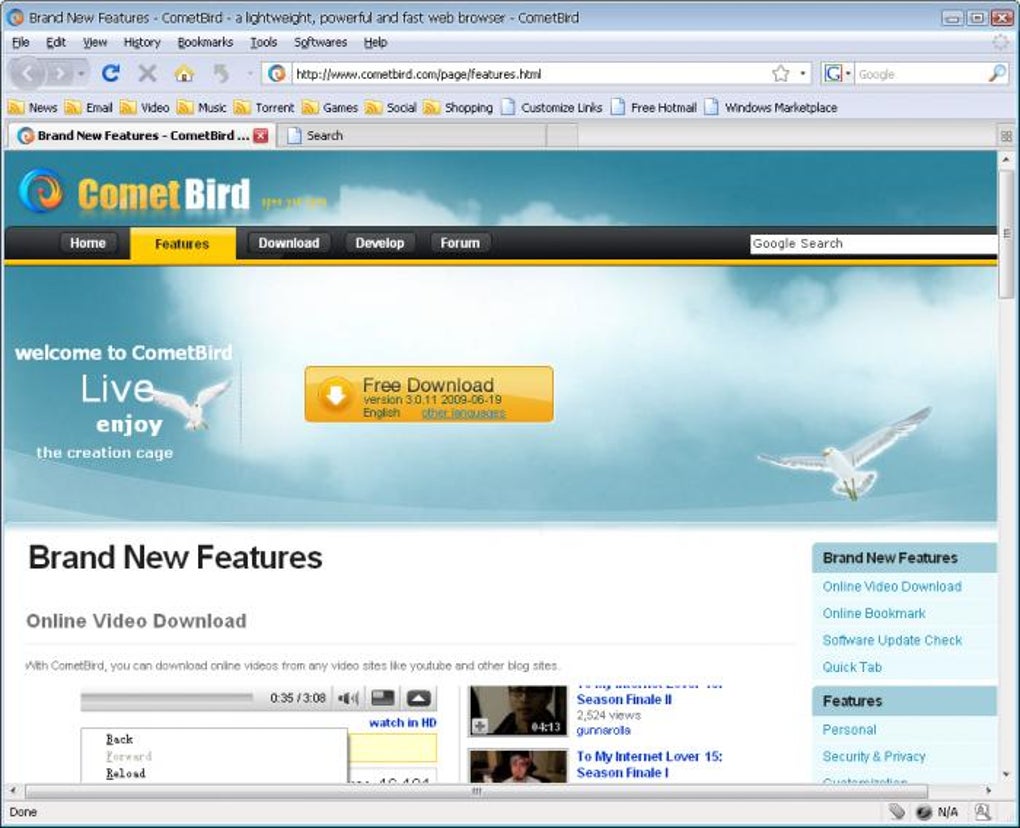This screenshot has height=828, width=1020.
Task: Open the search engine selector dropdown
Action: pos(837,73)
